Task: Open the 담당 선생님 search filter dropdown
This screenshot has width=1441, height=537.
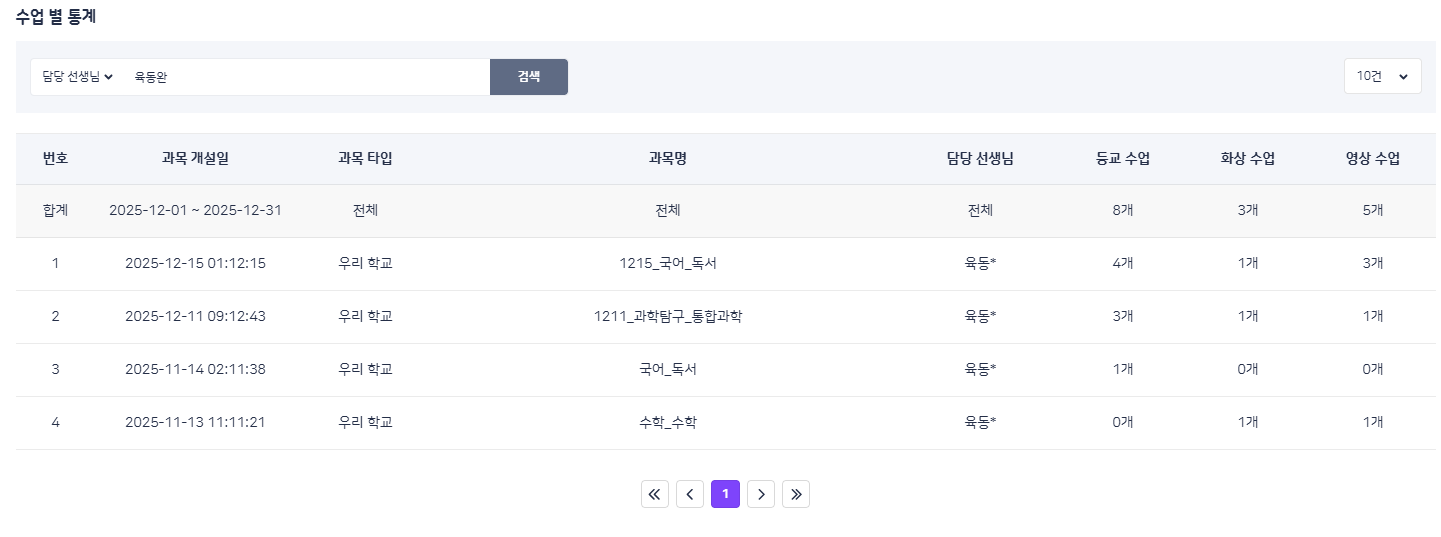Action: pyautogui.click(x=77, y=77)
